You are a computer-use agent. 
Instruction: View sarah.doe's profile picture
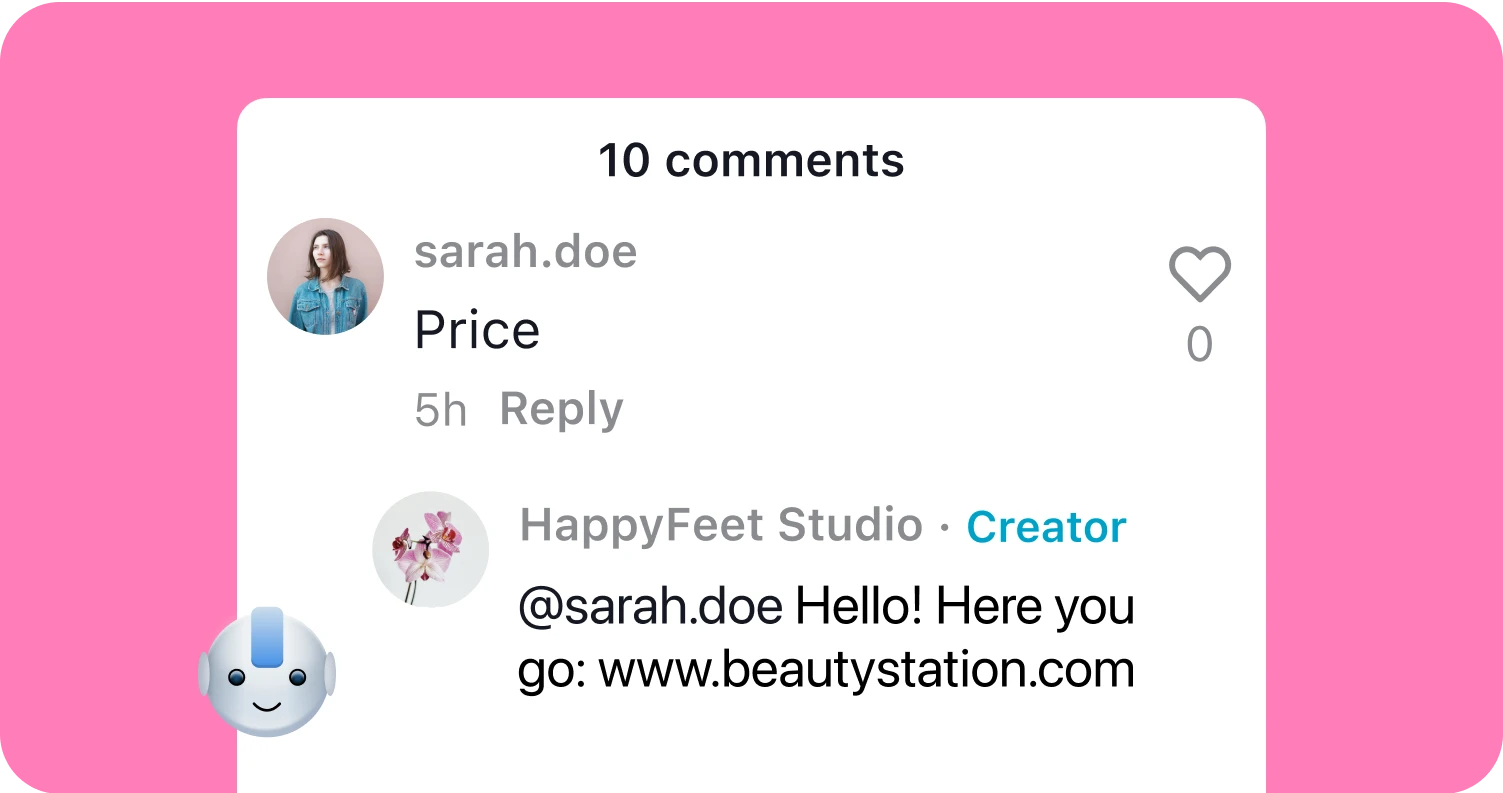point(325,276)
